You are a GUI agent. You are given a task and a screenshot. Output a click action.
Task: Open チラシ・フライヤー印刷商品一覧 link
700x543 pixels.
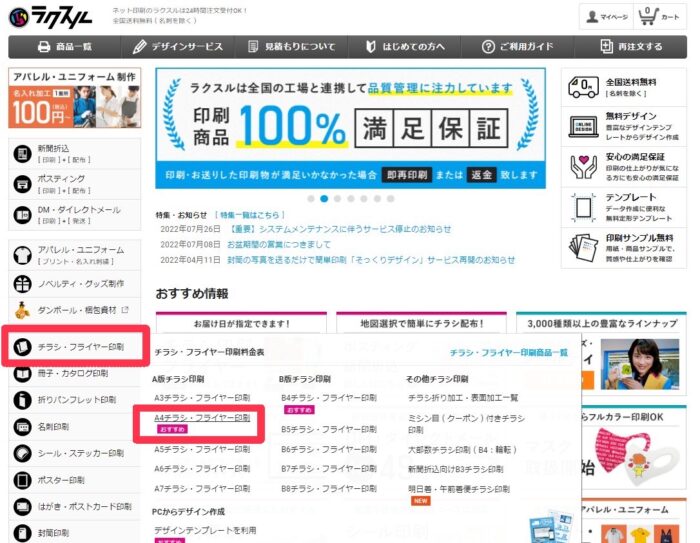(508, 352)
